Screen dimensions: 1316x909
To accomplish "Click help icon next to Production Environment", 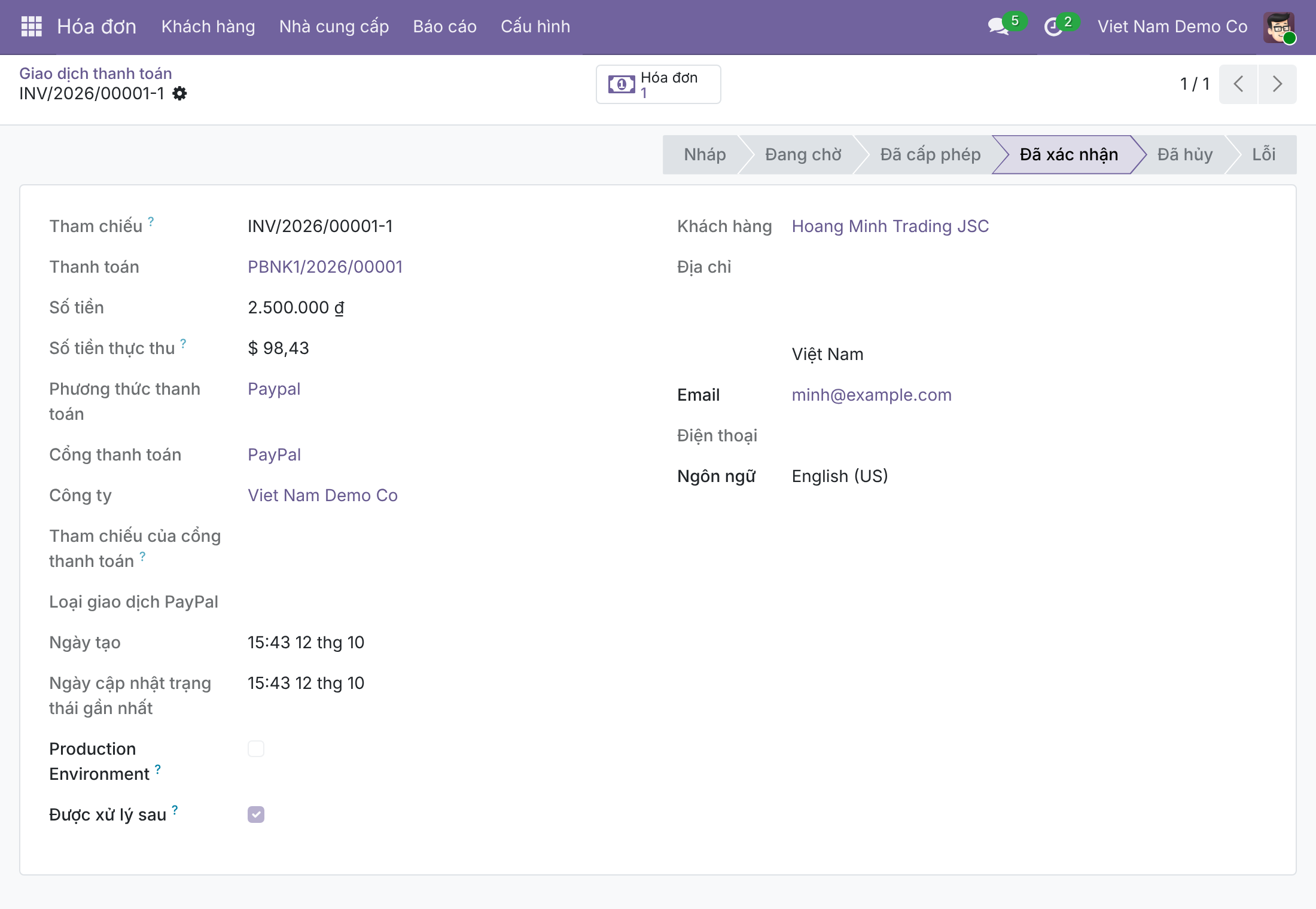I will click(x=158, y=769).
